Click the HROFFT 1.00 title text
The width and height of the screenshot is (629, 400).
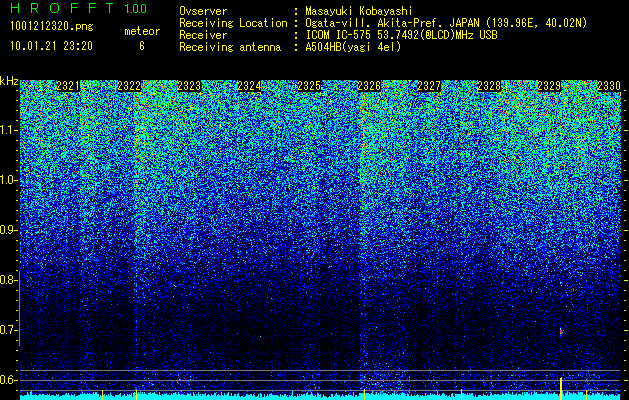[x=78, y=8]
